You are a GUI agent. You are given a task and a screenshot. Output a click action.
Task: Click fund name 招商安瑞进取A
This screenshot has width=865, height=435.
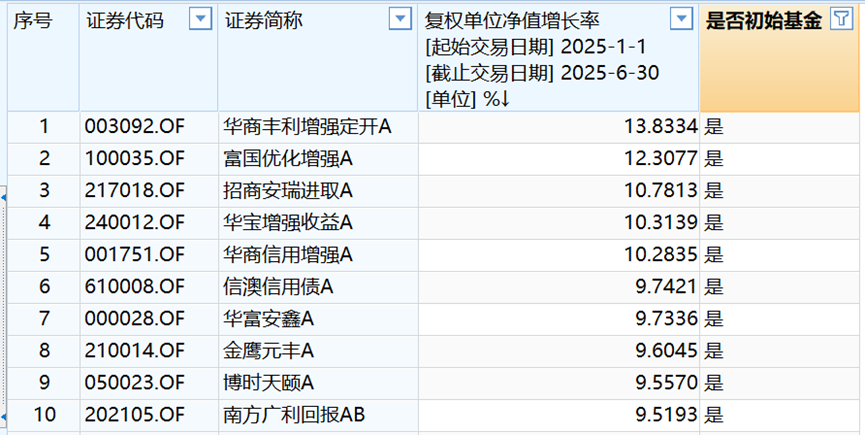[x=288, y=191]
